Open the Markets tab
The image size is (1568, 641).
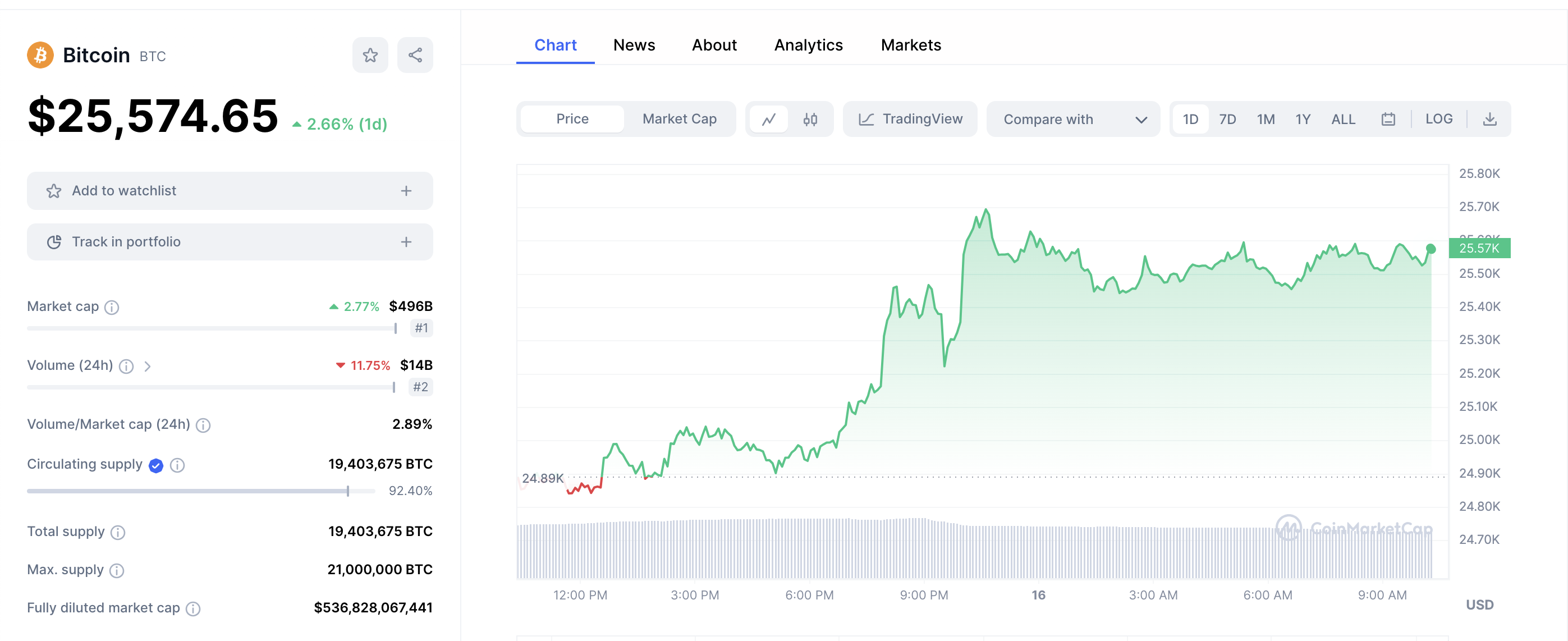click(x=911, y=45)
